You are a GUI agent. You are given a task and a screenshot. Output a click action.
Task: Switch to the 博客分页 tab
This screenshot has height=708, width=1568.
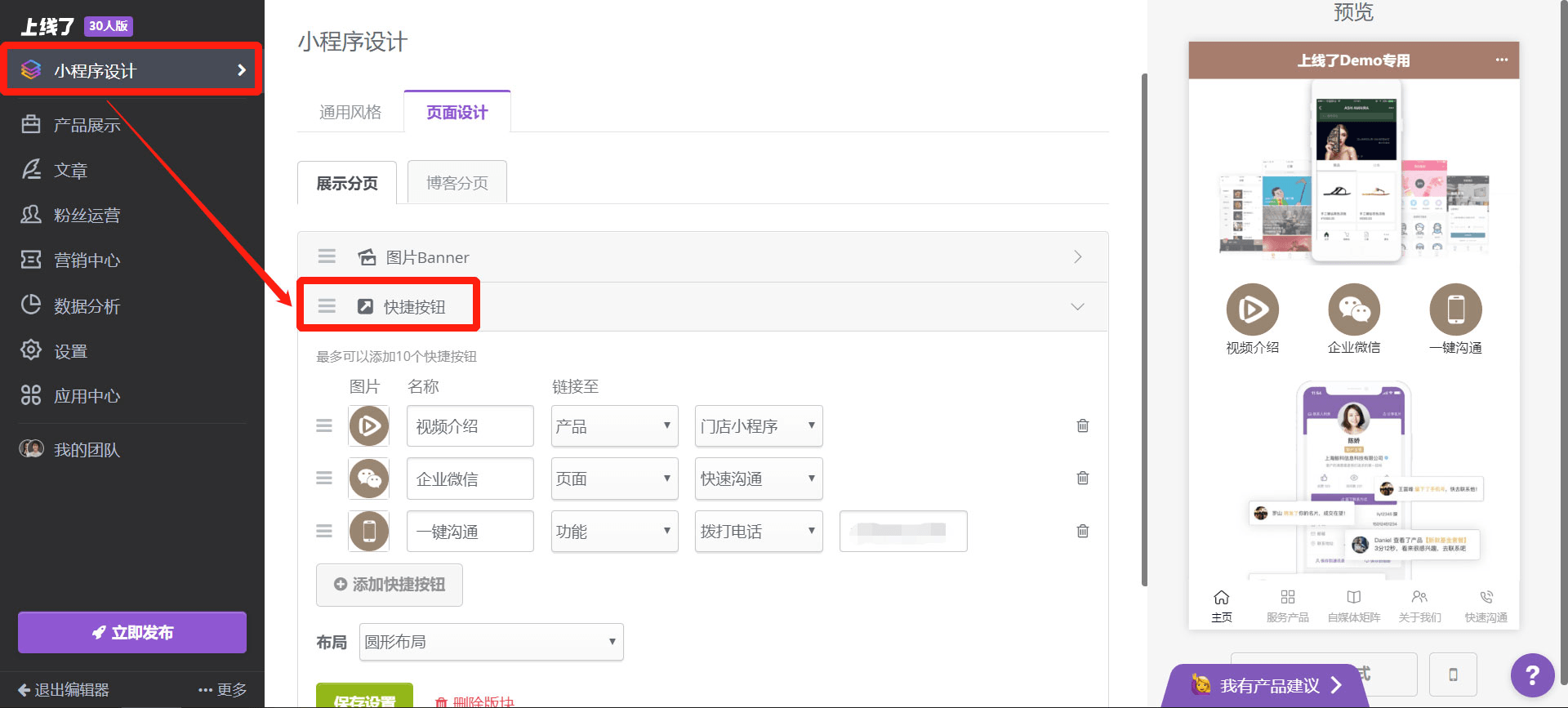click(x=457, y=183)
